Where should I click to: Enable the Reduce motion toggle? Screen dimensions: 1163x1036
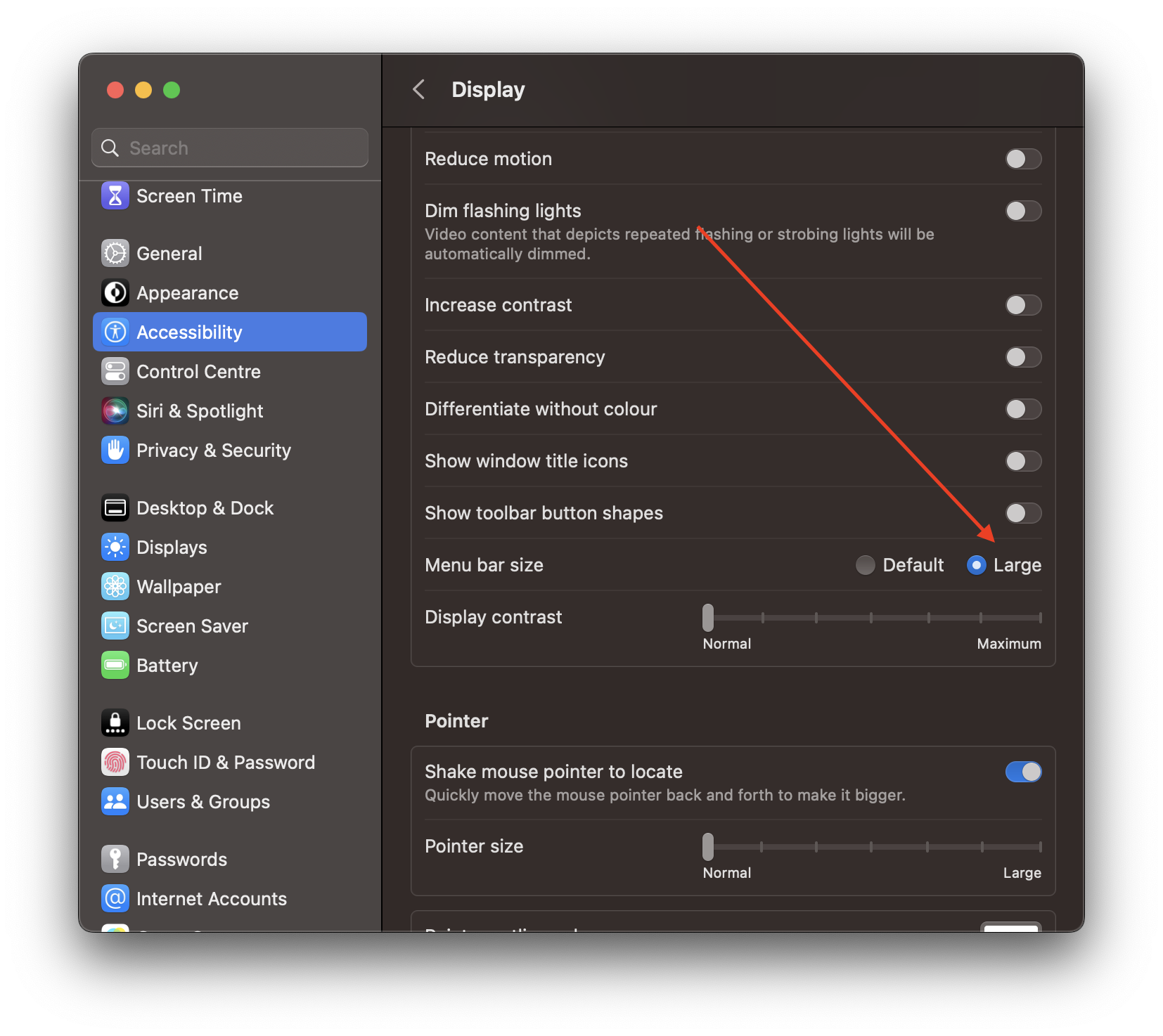[x=1022, y=159]
